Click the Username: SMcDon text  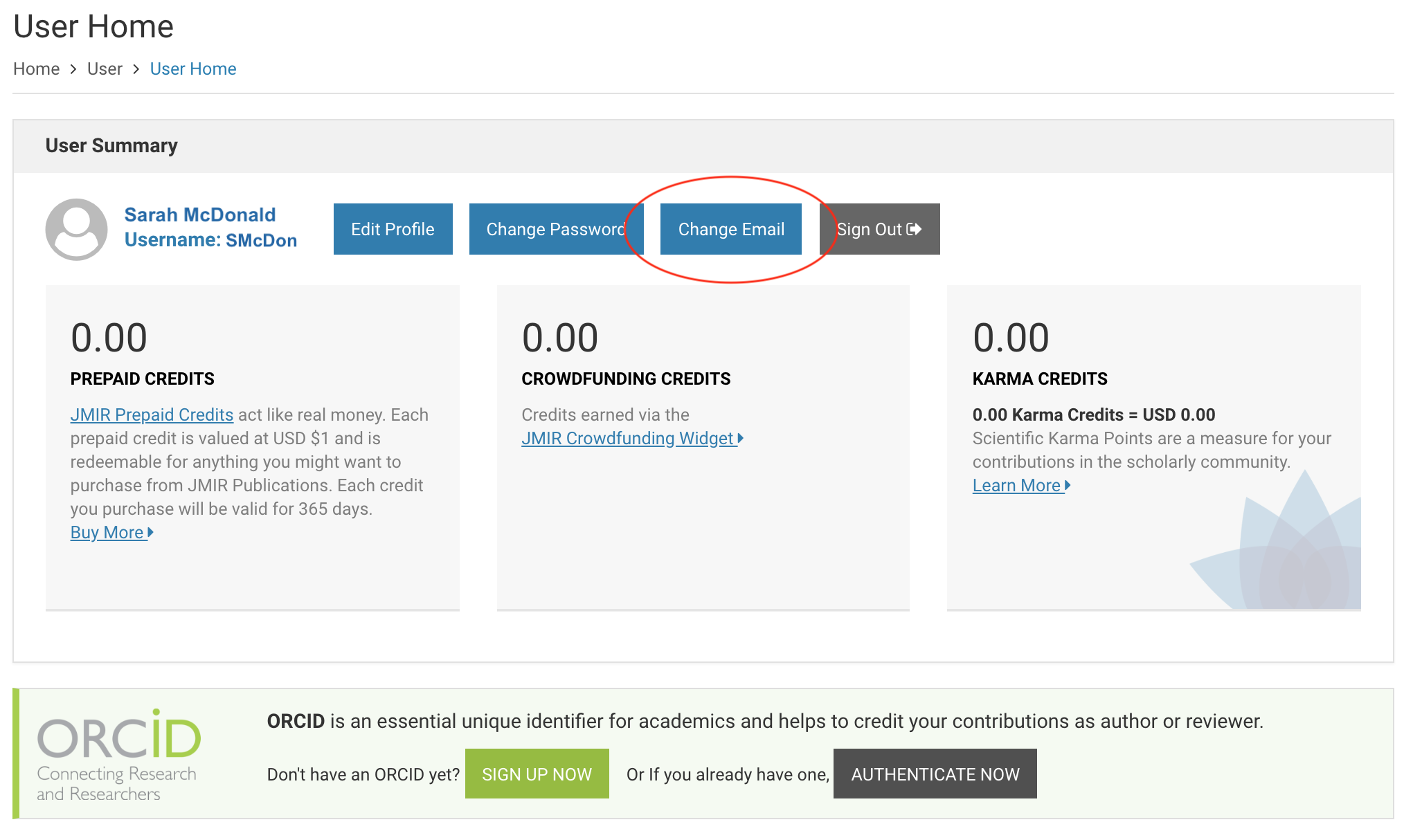click(x=210, y=240)
